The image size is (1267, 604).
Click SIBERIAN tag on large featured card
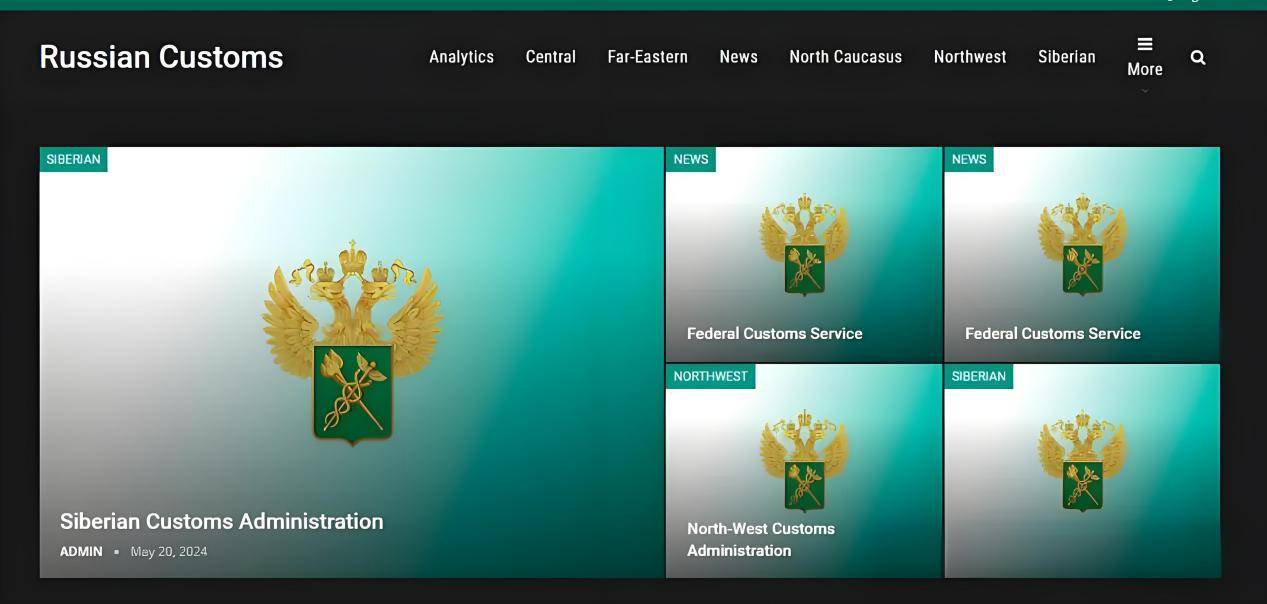click(x=73, y=159)
